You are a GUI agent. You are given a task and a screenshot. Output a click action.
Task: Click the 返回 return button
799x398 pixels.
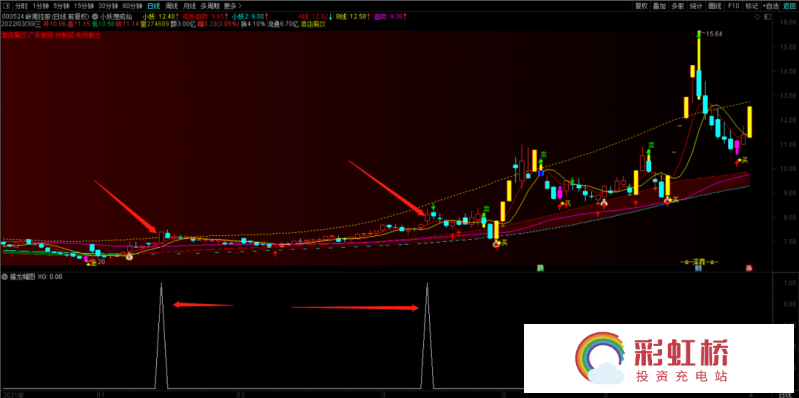point(790,7)
